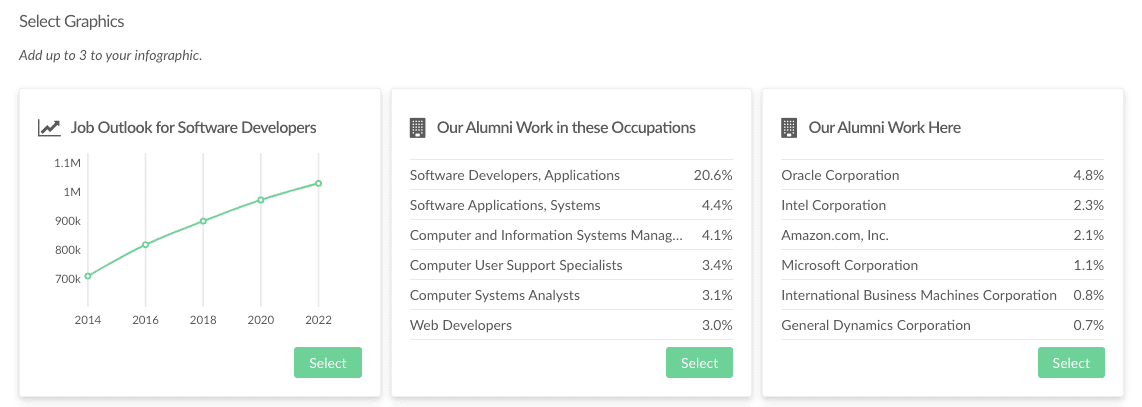Select the Alumni Occupations graphic
The height and width of the screenshot is (407, 1142).
[x=699, y=363]
